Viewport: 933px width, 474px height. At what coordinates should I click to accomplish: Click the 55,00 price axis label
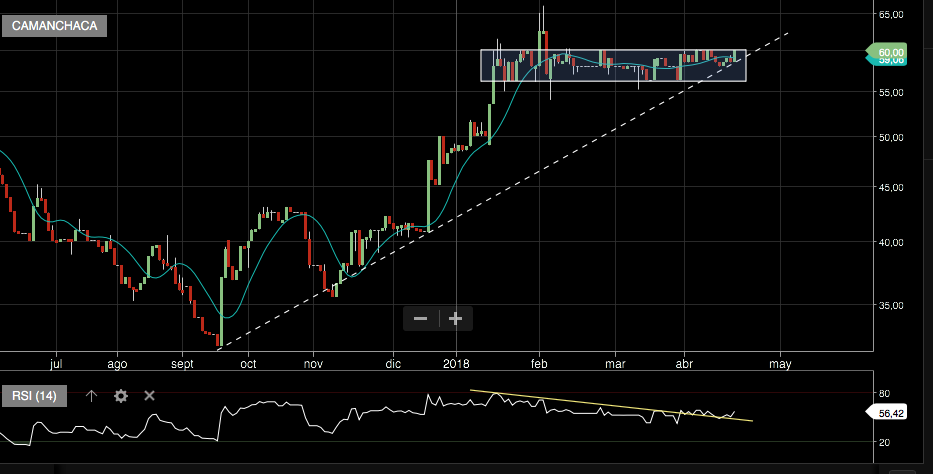pos(891,92)
